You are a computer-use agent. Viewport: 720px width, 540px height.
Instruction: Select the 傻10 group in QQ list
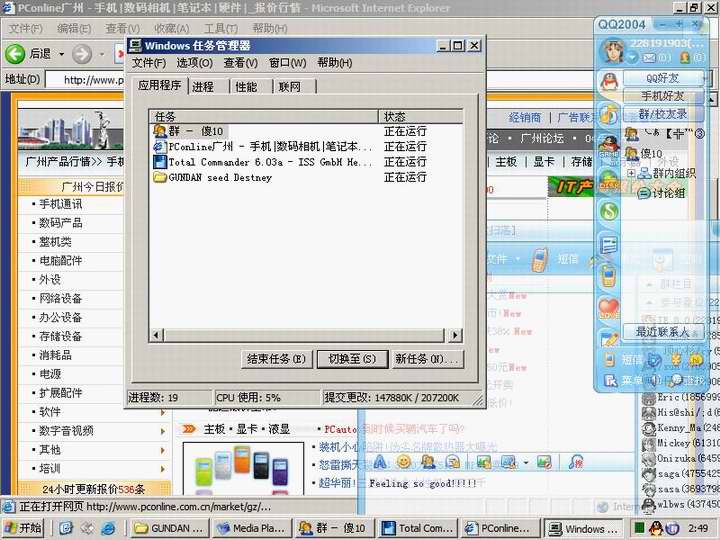644,153
